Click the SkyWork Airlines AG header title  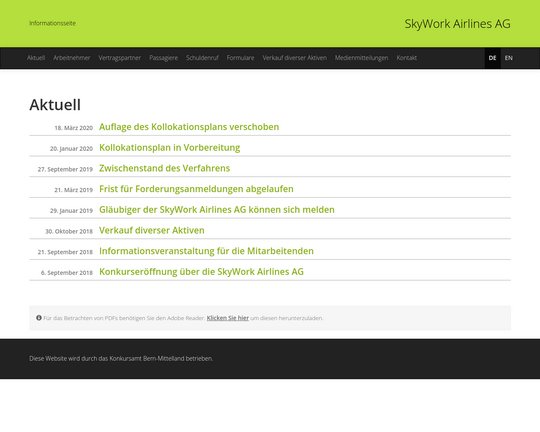[457, 24]
